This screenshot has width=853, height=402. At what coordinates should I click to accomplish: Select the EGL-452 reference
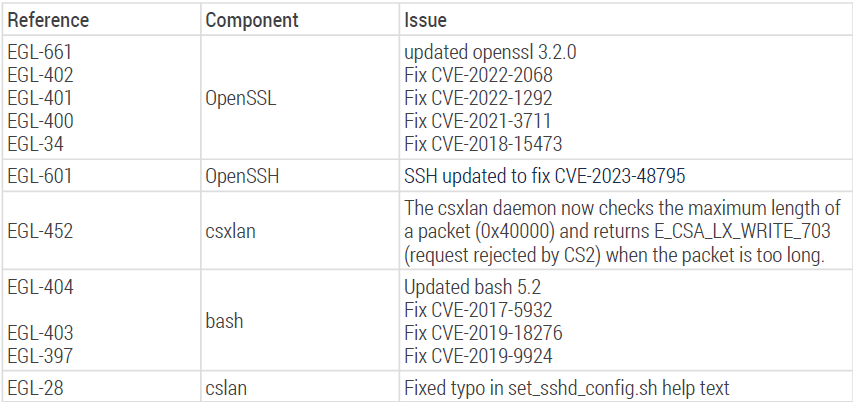click(40, 231)
